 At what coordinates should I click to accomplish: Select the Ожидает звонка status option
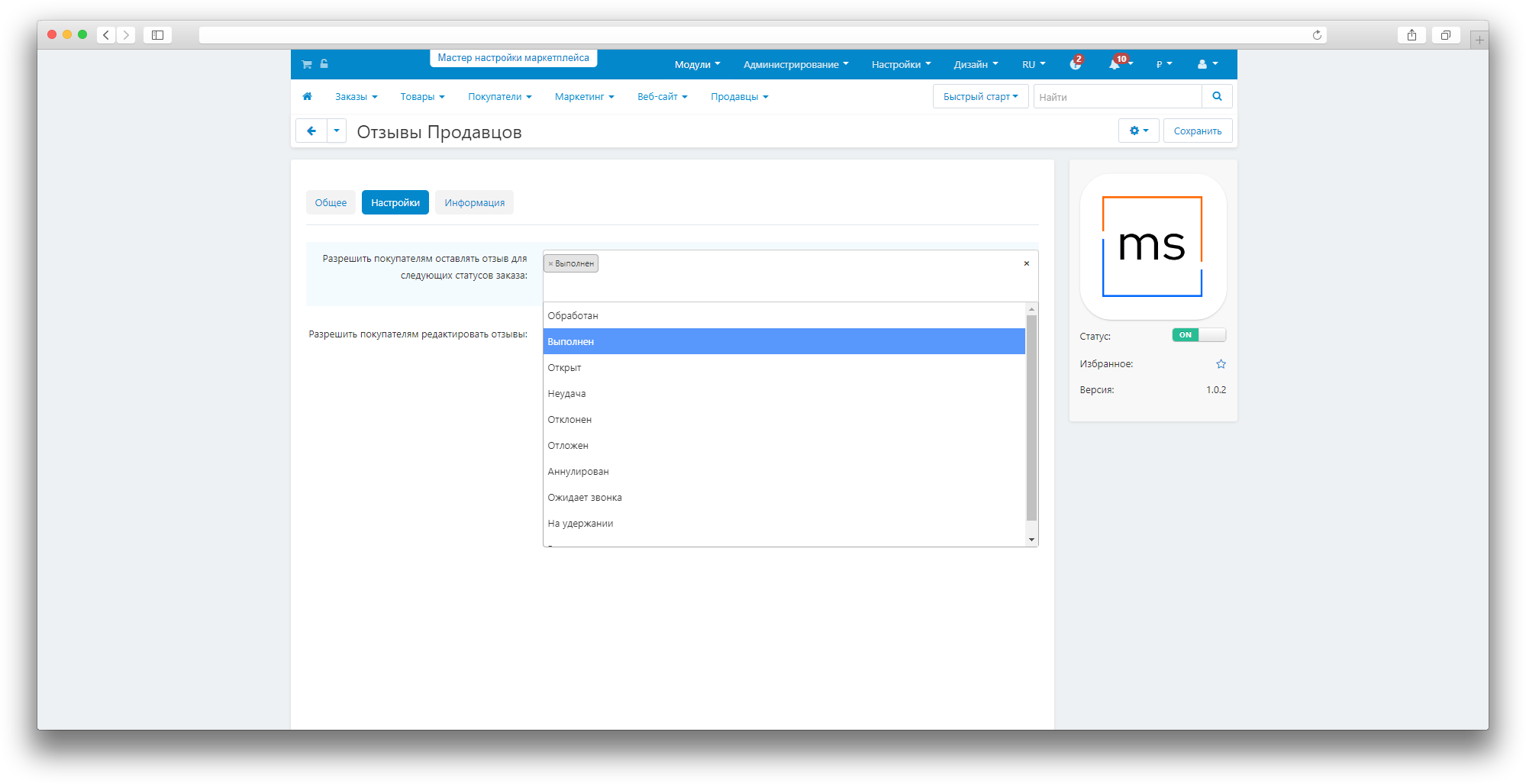coord(784,497)
